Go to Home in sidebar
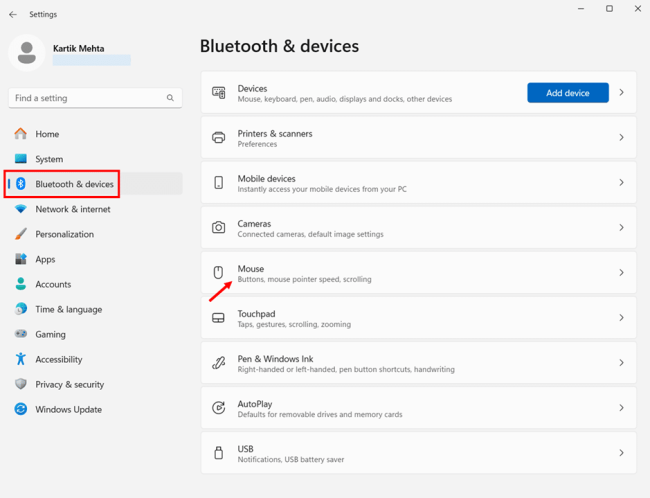Viewport: 650px width, 498px height. coord(95,134)
